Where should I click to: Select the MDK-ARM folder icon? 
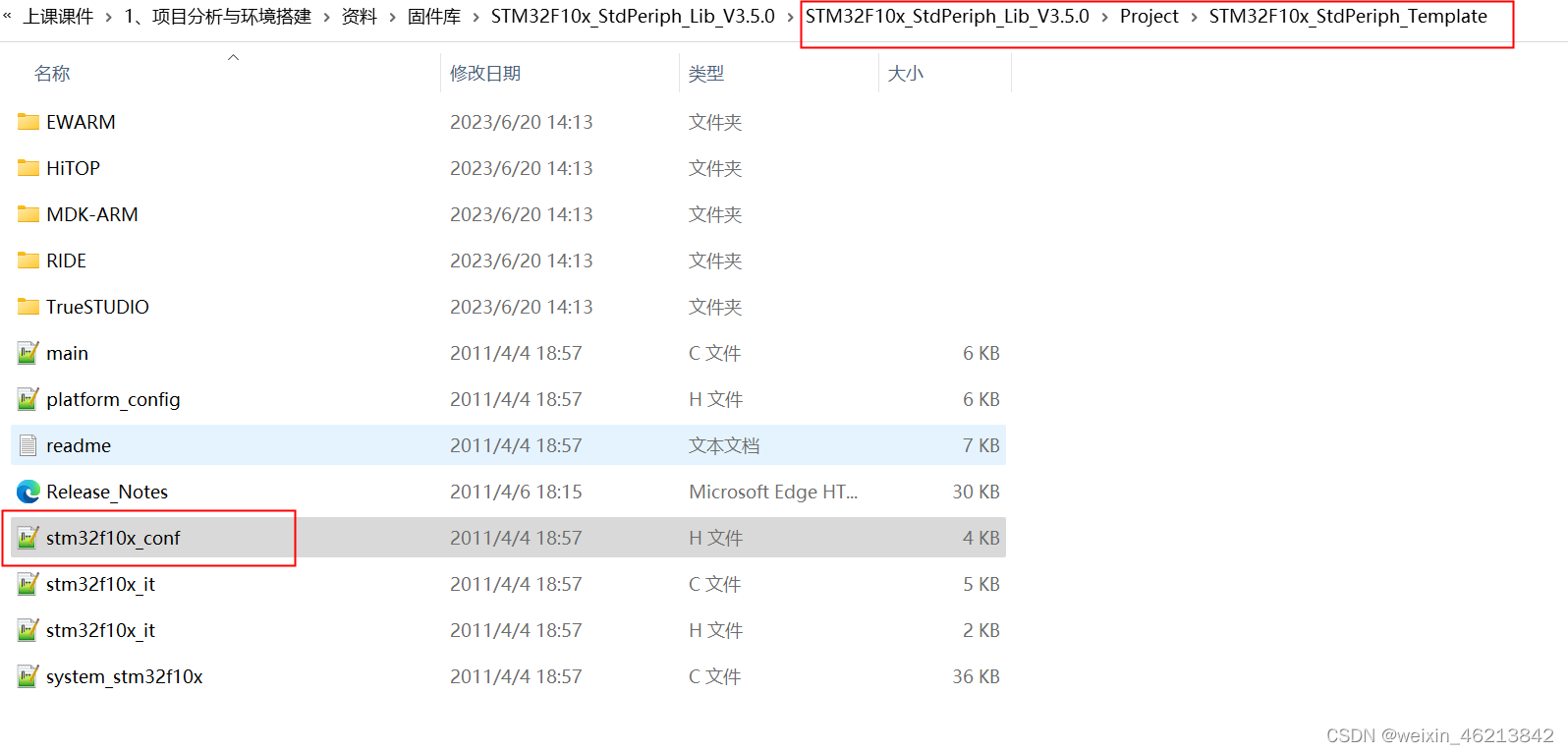pyautogui.click(x=28, y=214)
